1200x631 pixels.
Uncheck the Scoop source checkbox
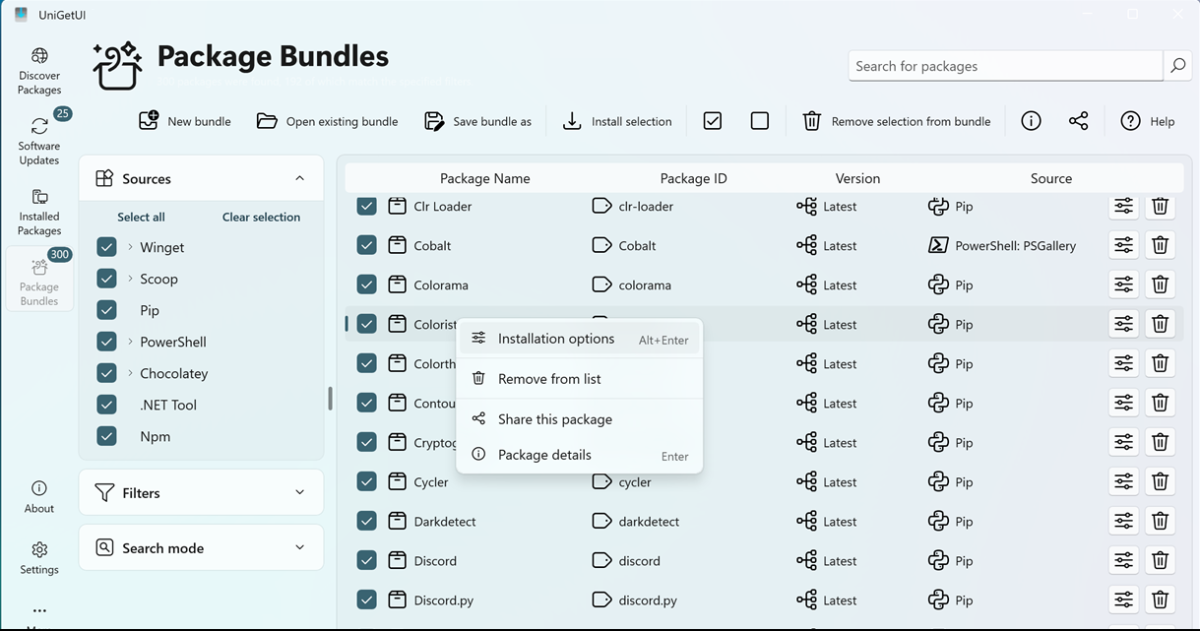[x=107, y=279]
